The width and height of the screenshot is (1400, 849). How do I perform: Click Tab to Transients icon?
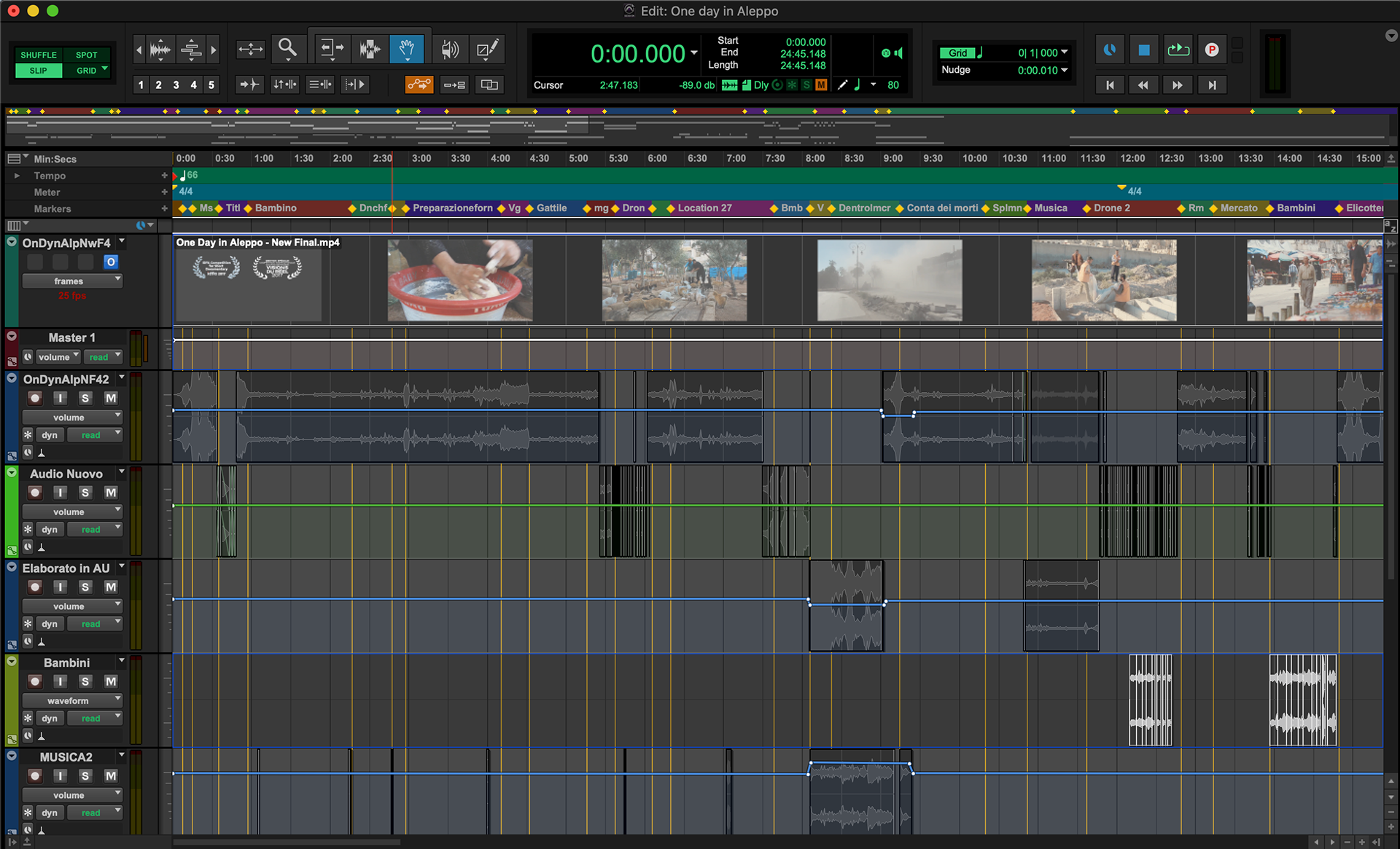pos(249,85)
